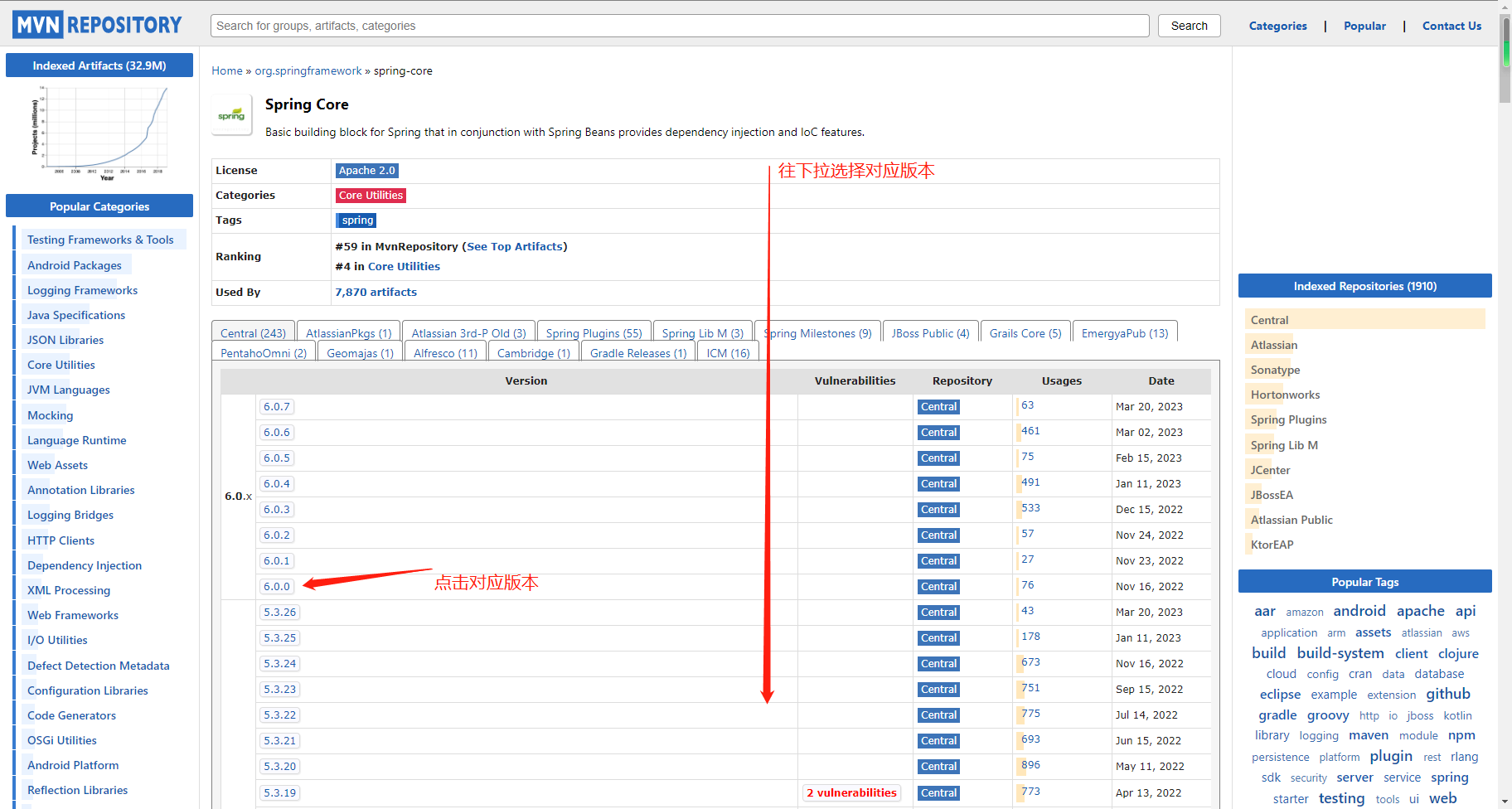Click the scrollbar down arrow
The width and height of the screenshot is (1512, 809).
1505,802
